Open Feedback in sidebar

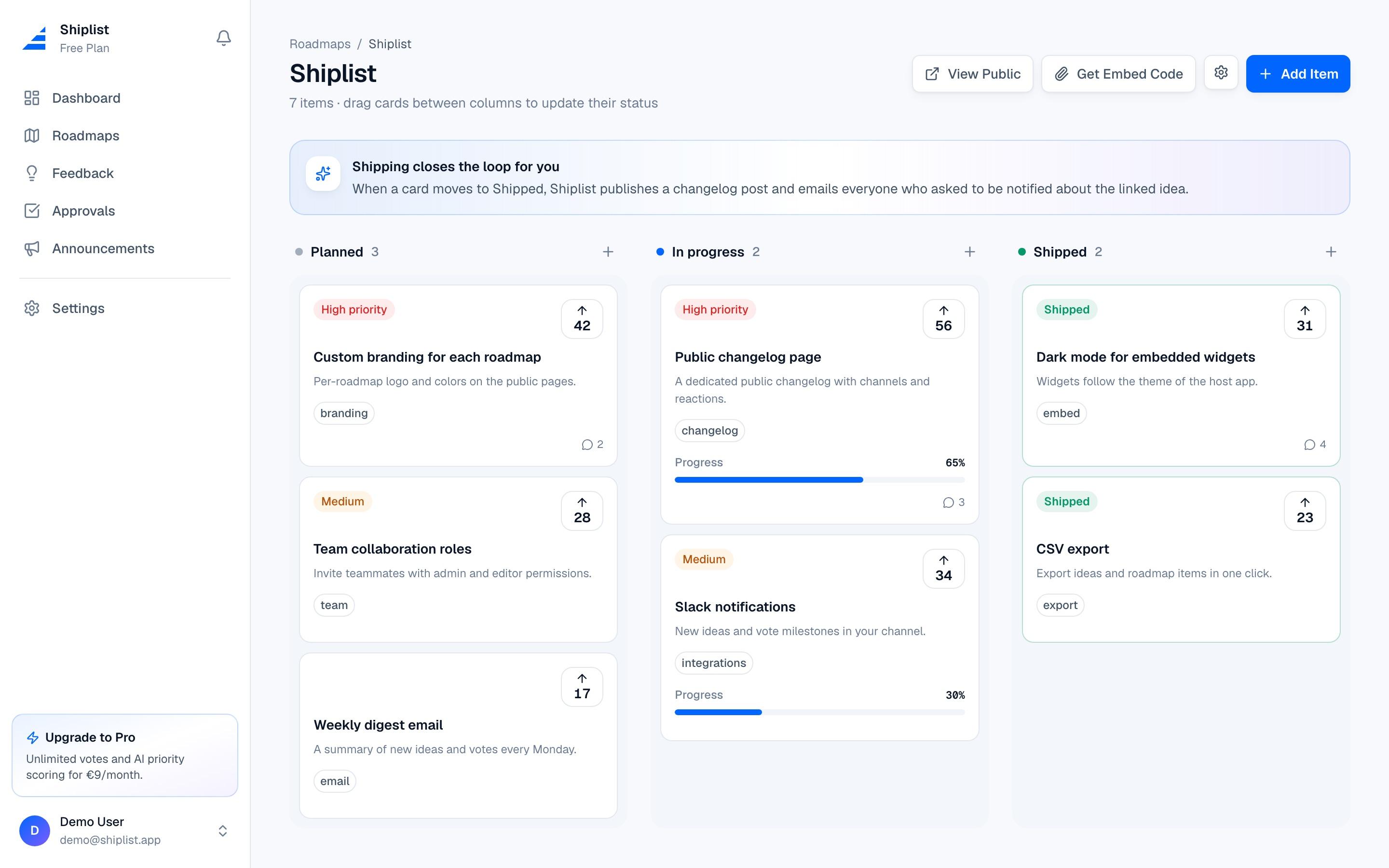pyautogui.click(x=124, y=174)
